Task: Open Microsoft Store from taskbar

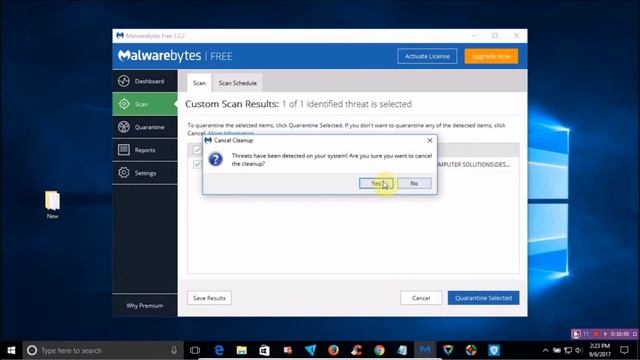Action: [264, 350]
